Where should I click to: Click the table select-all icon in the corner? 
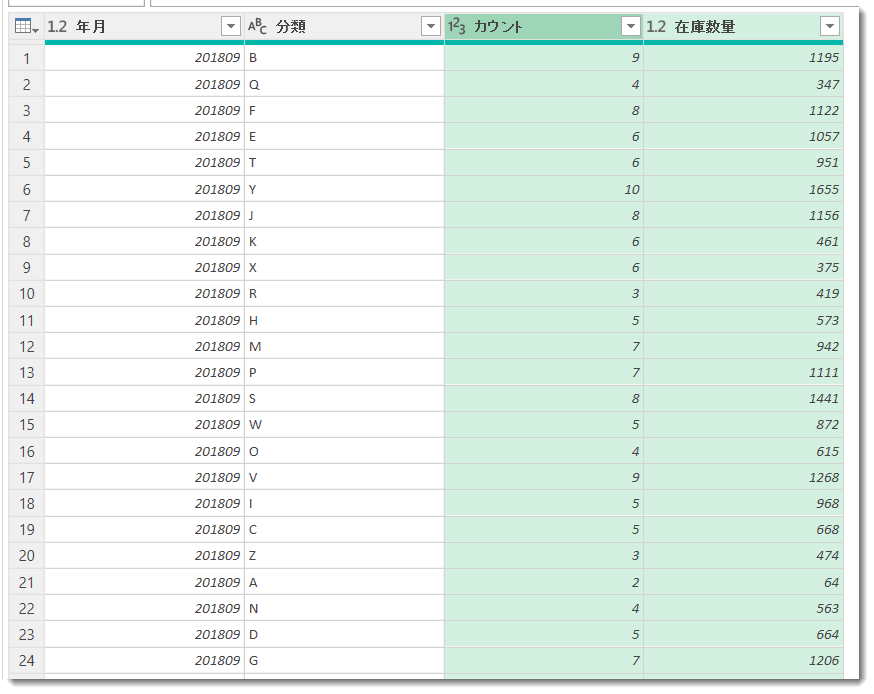click(22, 26)
